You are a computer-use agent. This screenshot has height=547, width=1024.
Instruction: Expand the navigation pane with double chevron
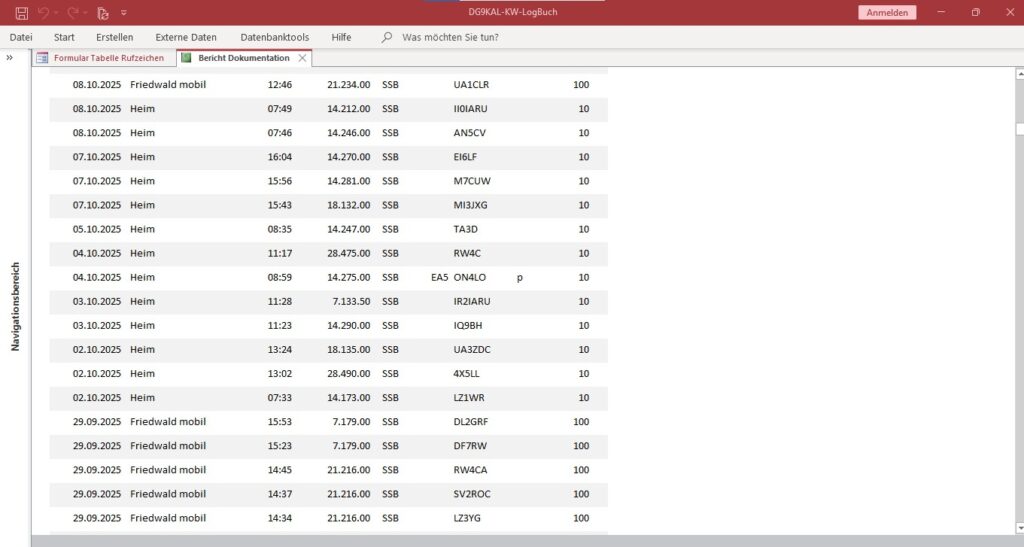click(10, 58)
